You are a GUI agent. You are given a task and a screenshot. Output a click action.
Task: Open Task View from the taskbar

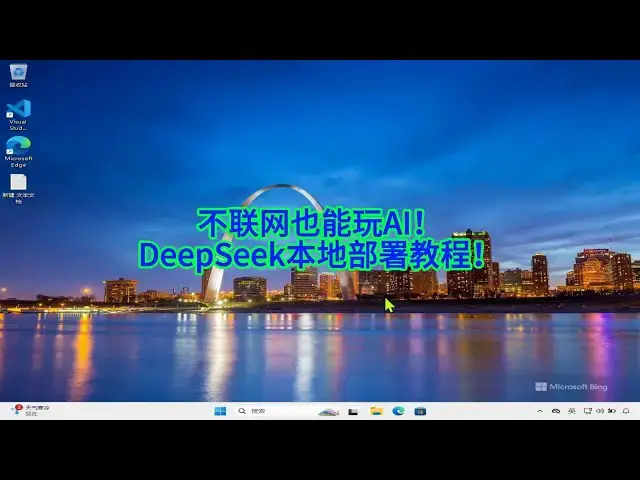(x=353, y=411)
